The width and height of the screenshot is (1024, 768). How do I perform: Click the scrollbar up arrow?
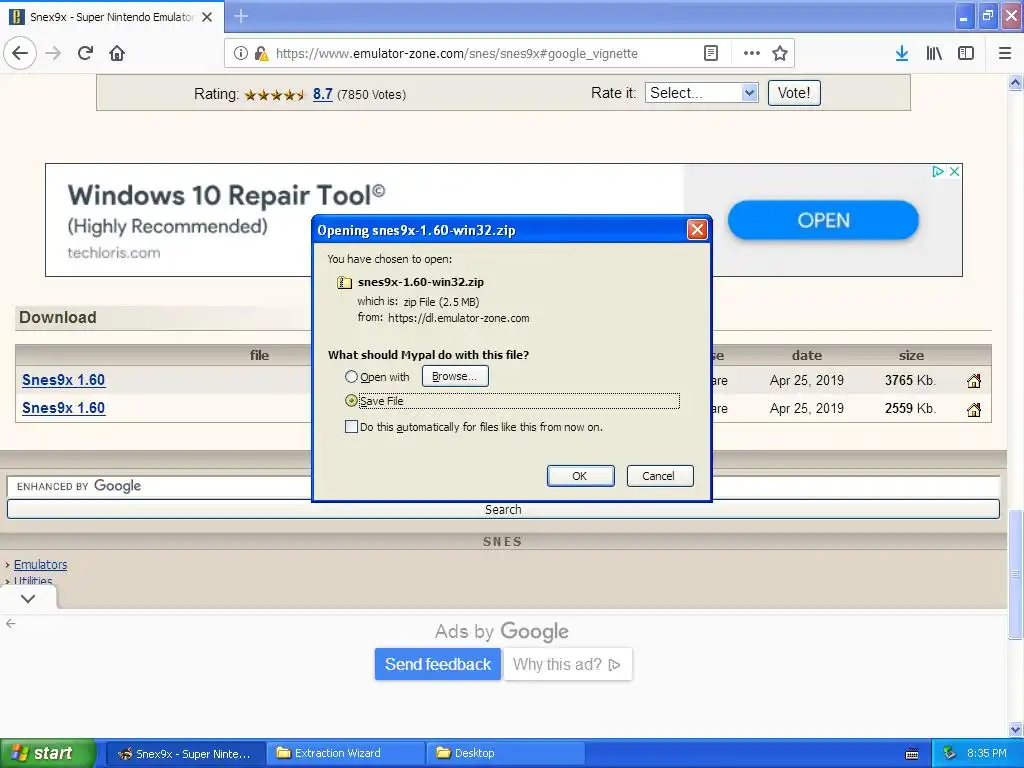click(1015, 82)
